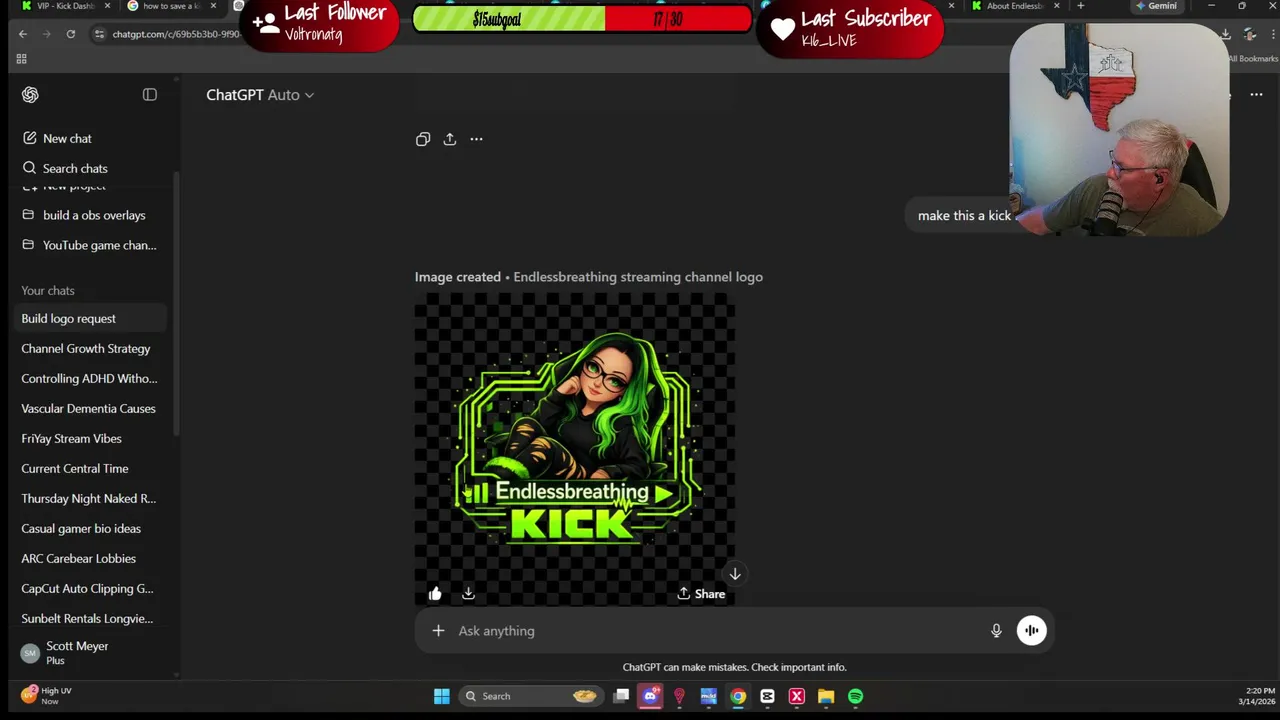Open the Vascular Dementia Causes chat
1280x720 pixels.
pyautogui.click(x=90, y=408)
